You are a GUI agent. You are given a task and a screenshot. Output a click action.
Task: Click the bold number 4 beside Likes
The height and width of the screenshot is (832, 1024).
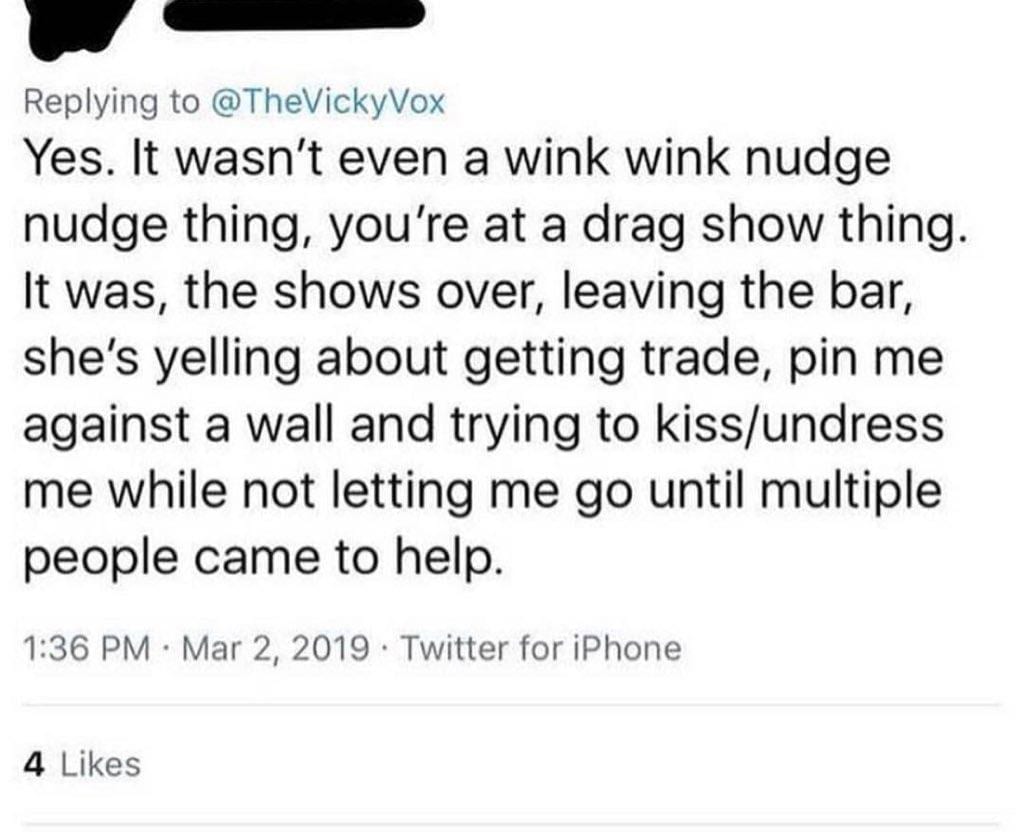click(35, 764)
